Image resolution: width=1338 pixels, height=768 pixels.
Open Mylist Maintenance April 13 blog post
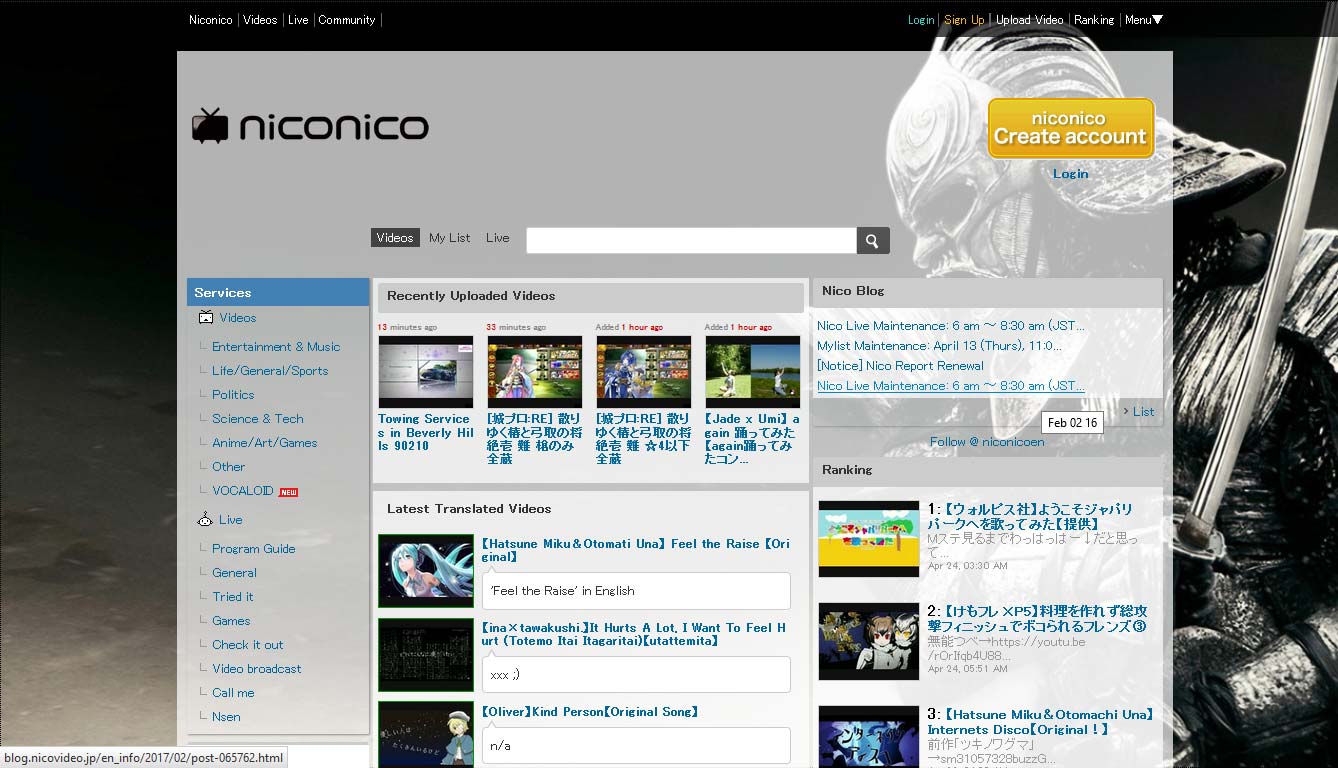click(x=939, y=346)
